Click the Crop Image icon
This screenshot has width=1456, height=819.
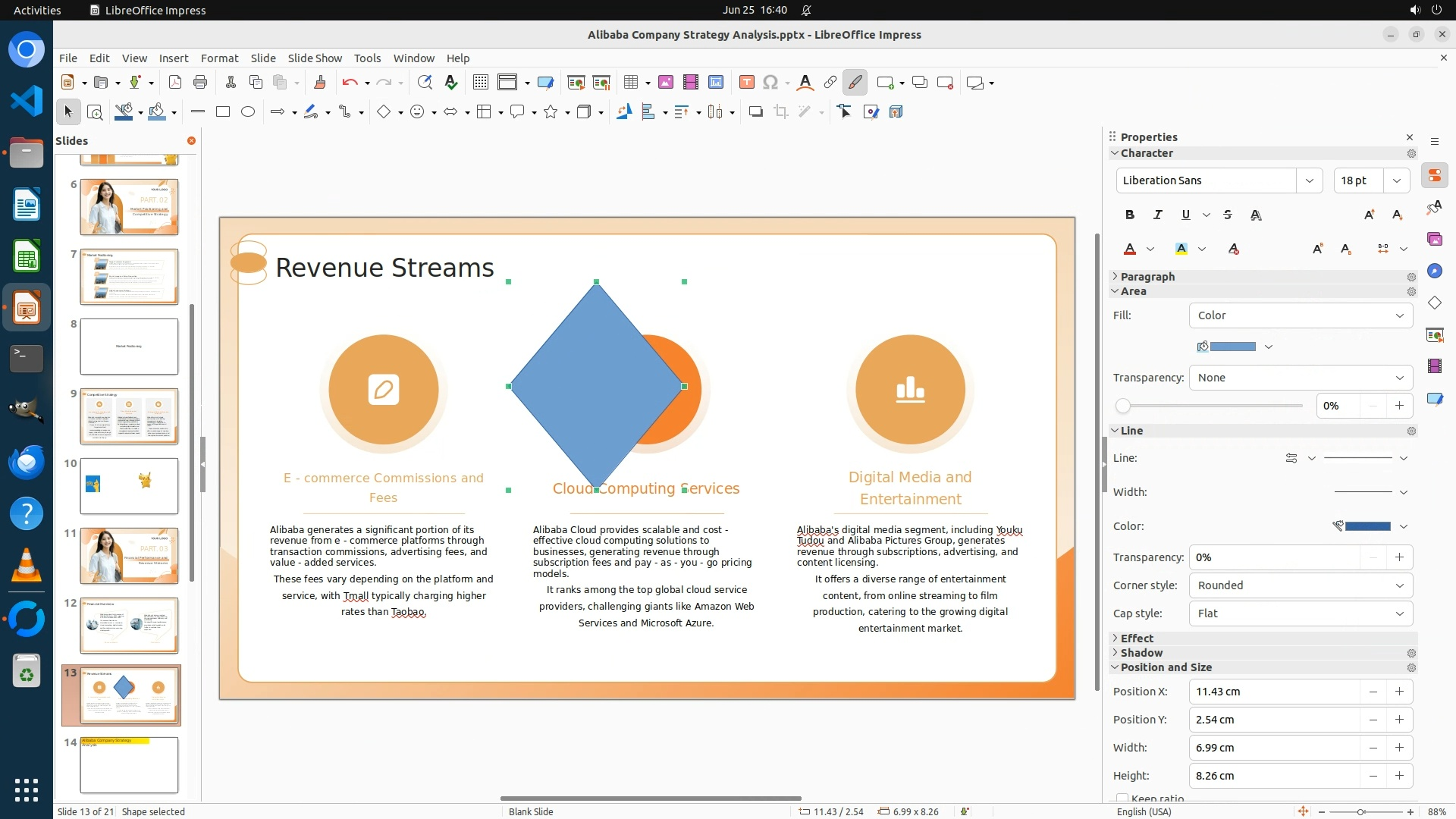point(780,112)
